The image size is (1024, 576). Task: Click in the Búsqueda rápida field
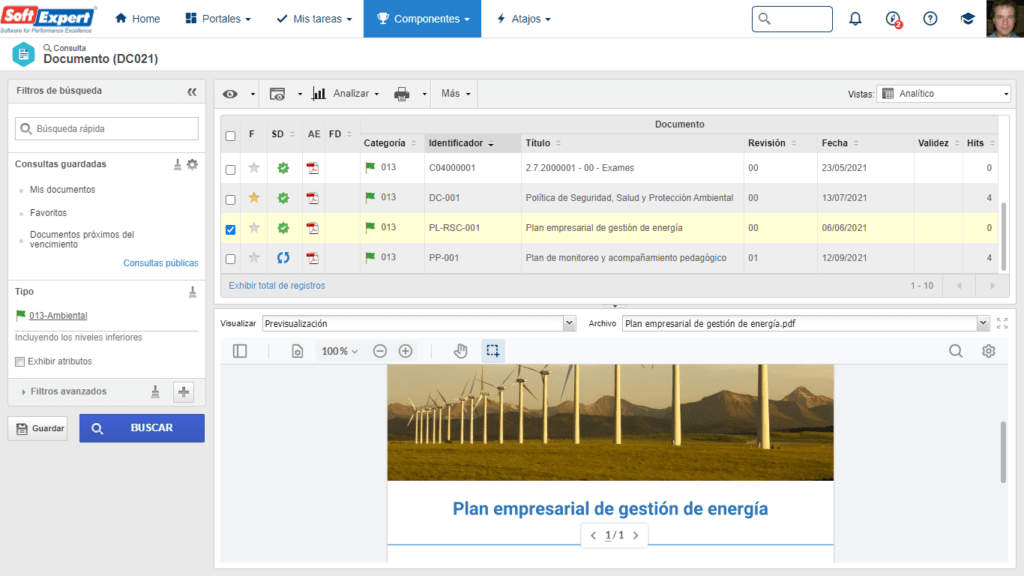[107, 129]
